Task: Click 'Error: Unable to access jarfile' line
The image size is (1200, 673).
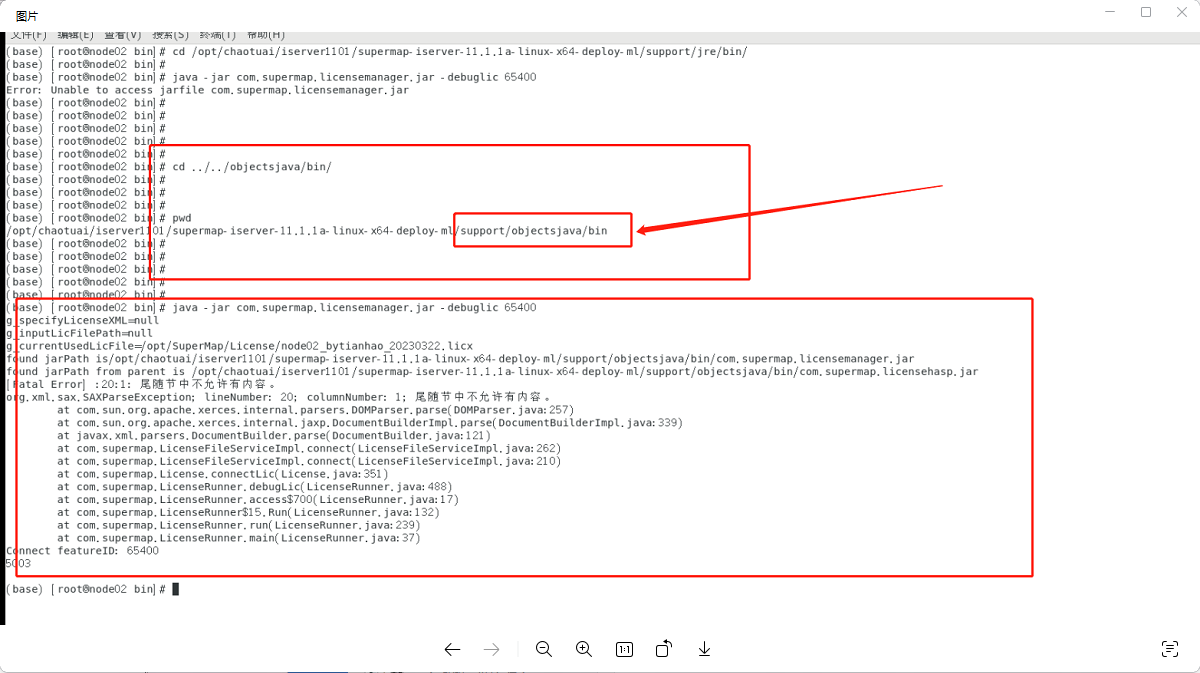Action: click(x=207, y=90)
